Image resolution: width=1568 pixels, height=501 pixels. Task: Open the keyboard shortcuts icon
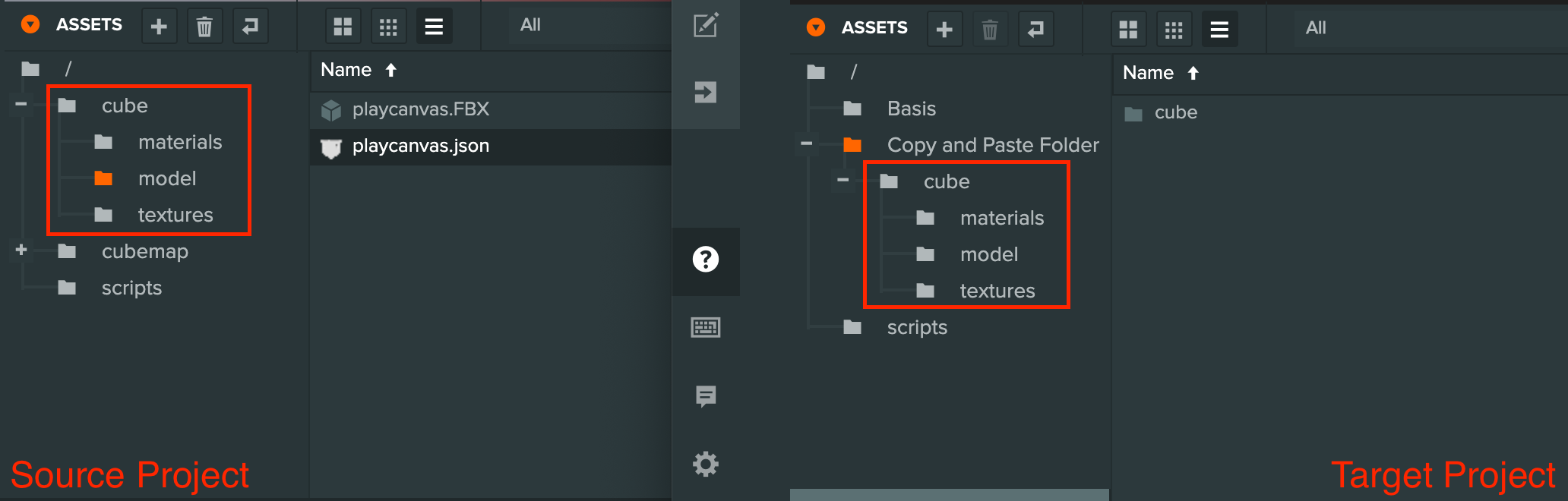pyautogui.click(x=706, y=327)
